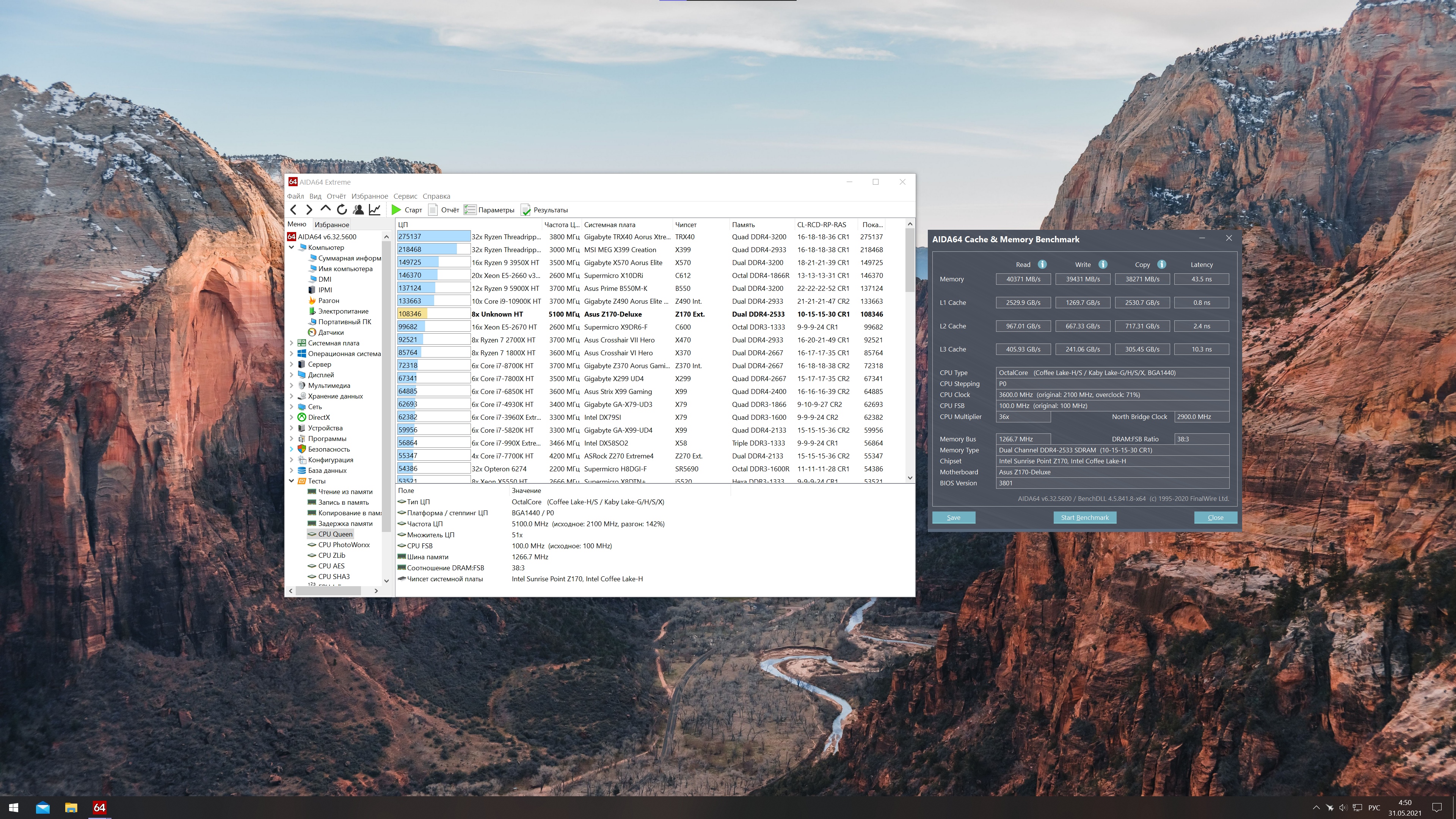The width and height of the screenshot is (1456, 819).
Task: Click the Refresh toolbar icon
Action: coord(342,210)
